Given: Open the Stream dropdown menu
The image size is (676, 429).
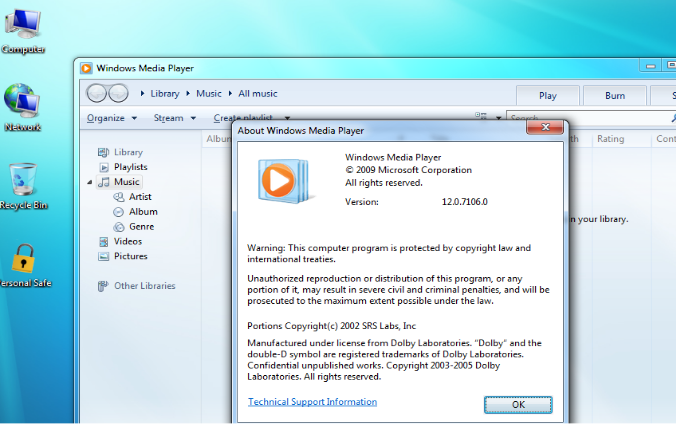Looking at the screenshot, I should [x=175, y=118].
